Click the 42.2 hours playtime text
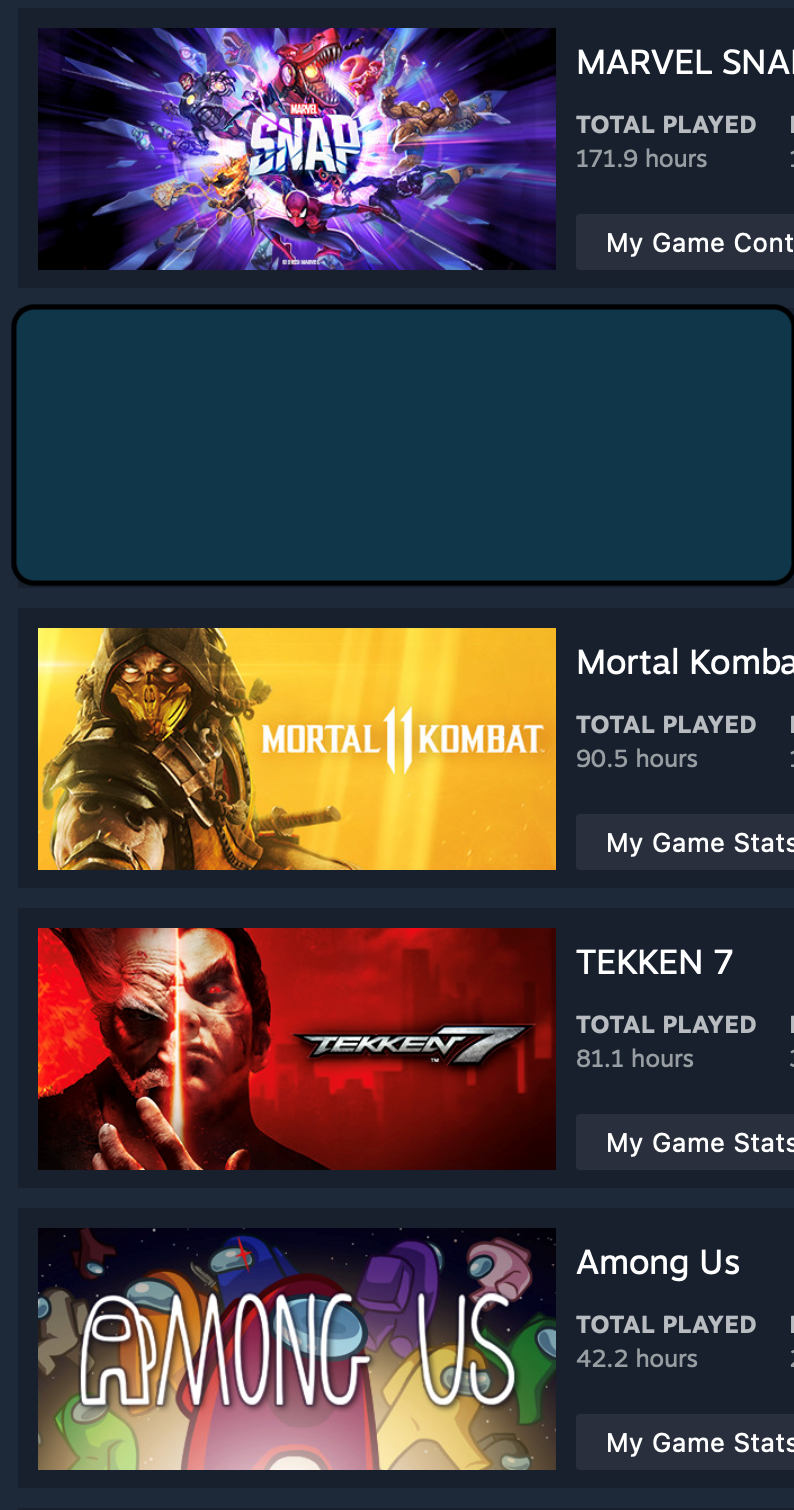The image size is (794, 1510). pos(637,1358)
